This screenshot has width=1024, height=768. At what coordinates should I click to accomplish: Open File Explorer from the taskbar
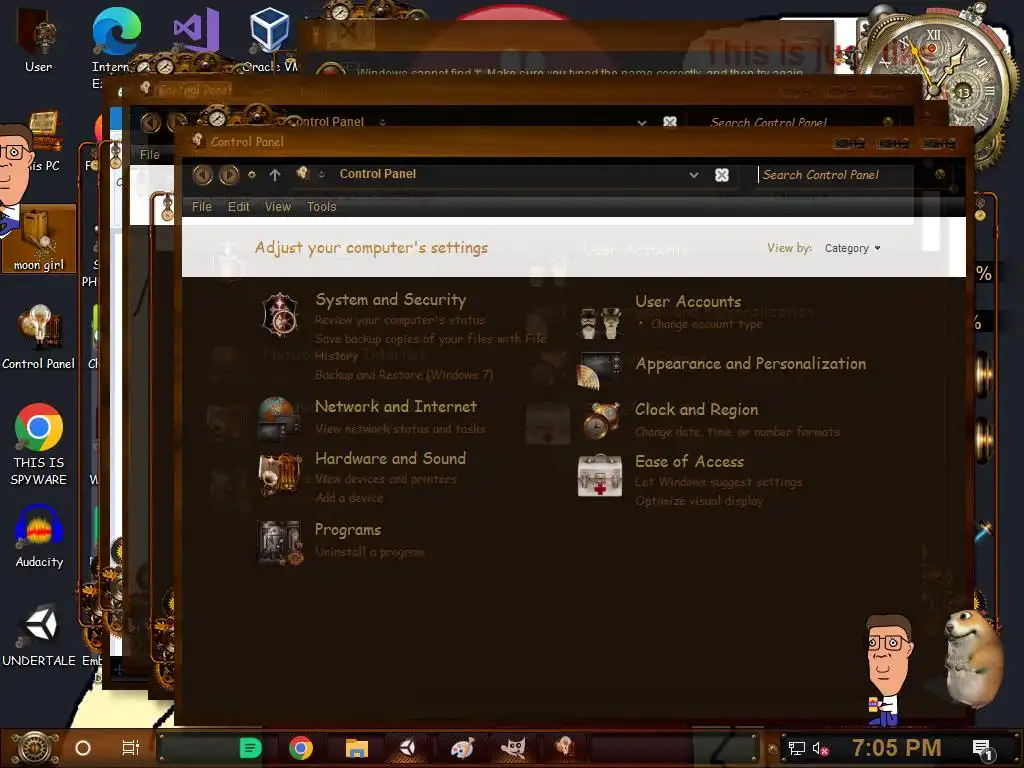357,748
